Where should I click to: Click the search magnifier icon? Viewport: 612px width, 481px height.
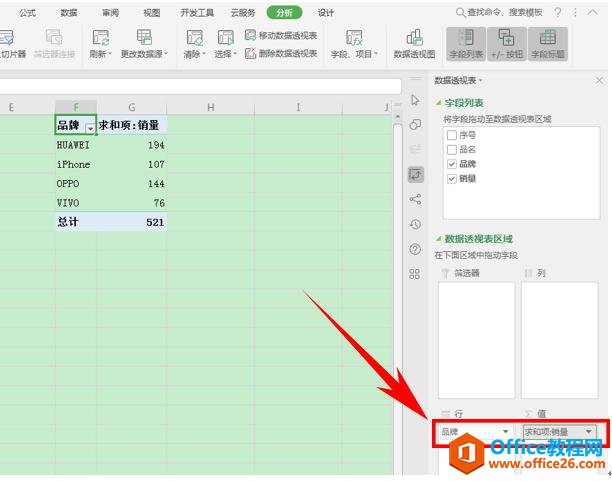tap(461, 12)
